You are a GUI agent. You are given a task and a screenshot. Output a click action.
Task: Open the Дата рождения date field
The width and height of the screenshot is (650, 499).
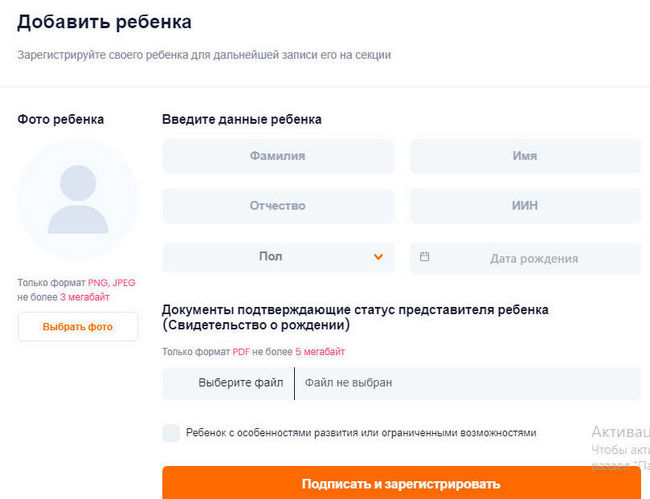(x=534, y=258)
